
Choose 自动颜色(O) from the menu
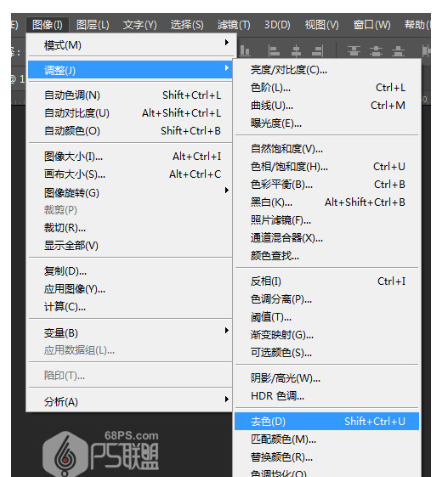click(130, 131)
